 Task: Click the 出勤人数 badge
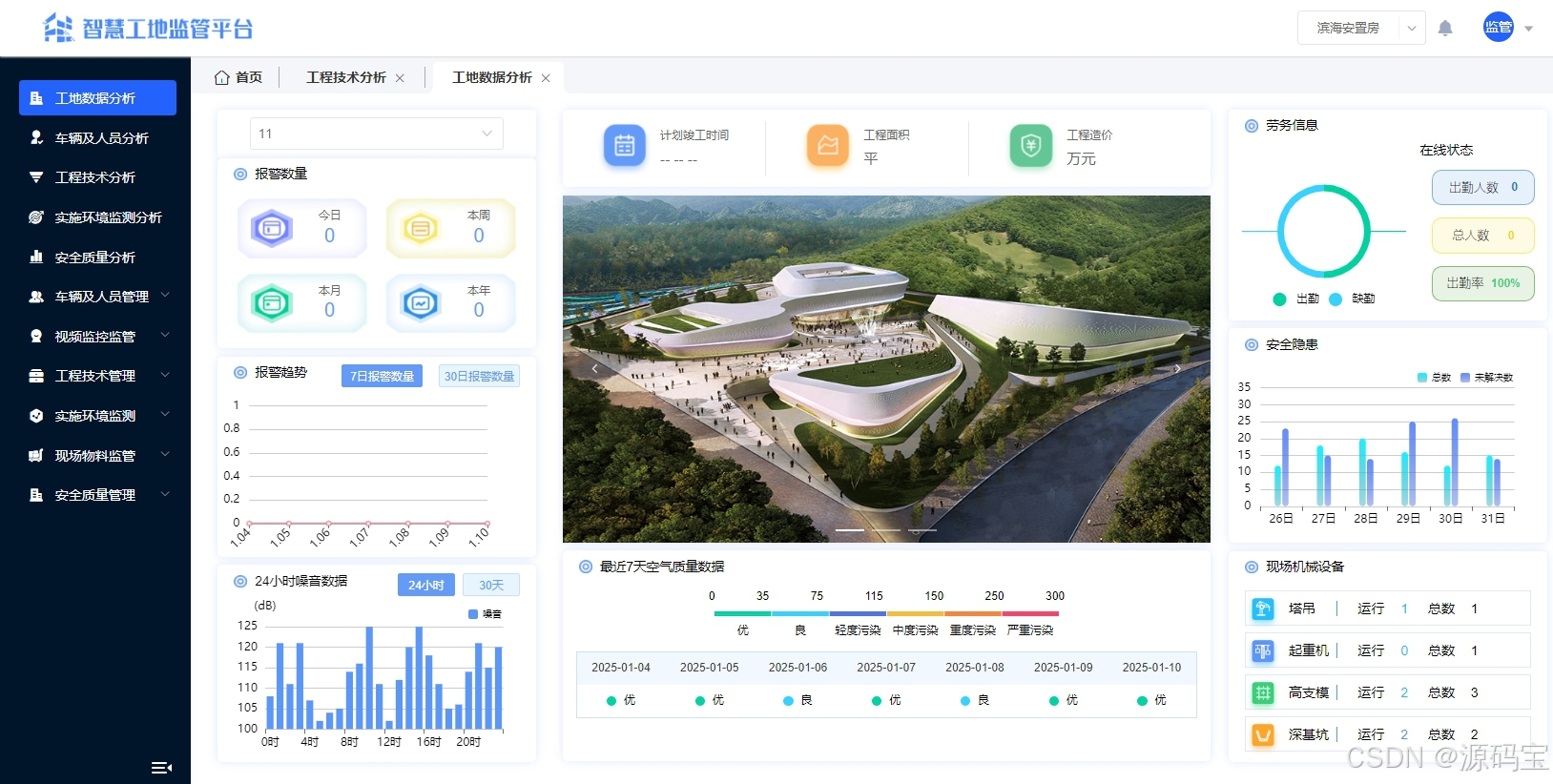tap(1482, 187)
